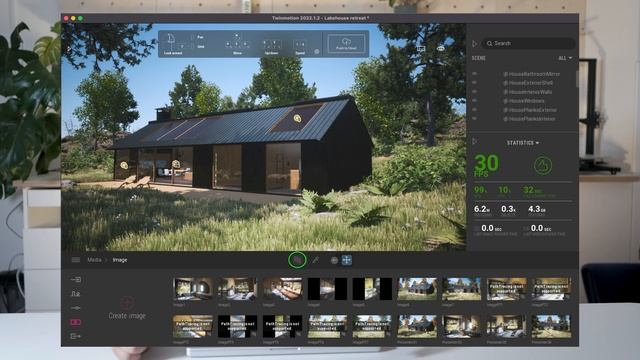The width and height of the screenshot is (640, 360).
Task: Select HouseWindows in the scene list
Action: pyautogui.click(x=524, y=101)
